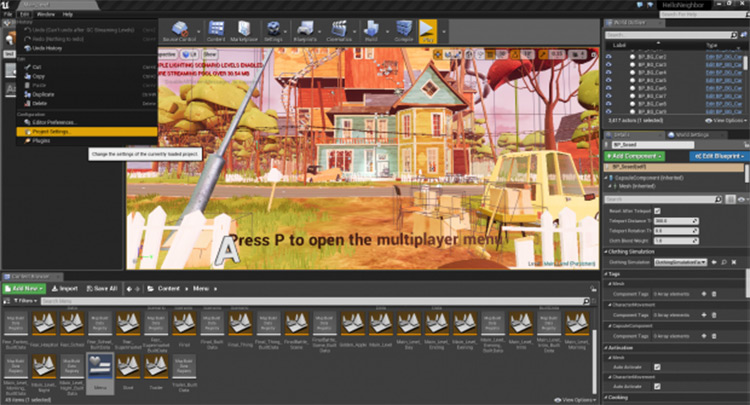Open the Help menu
The width and height of the screenshot is (750, 405).
[67, 14]
